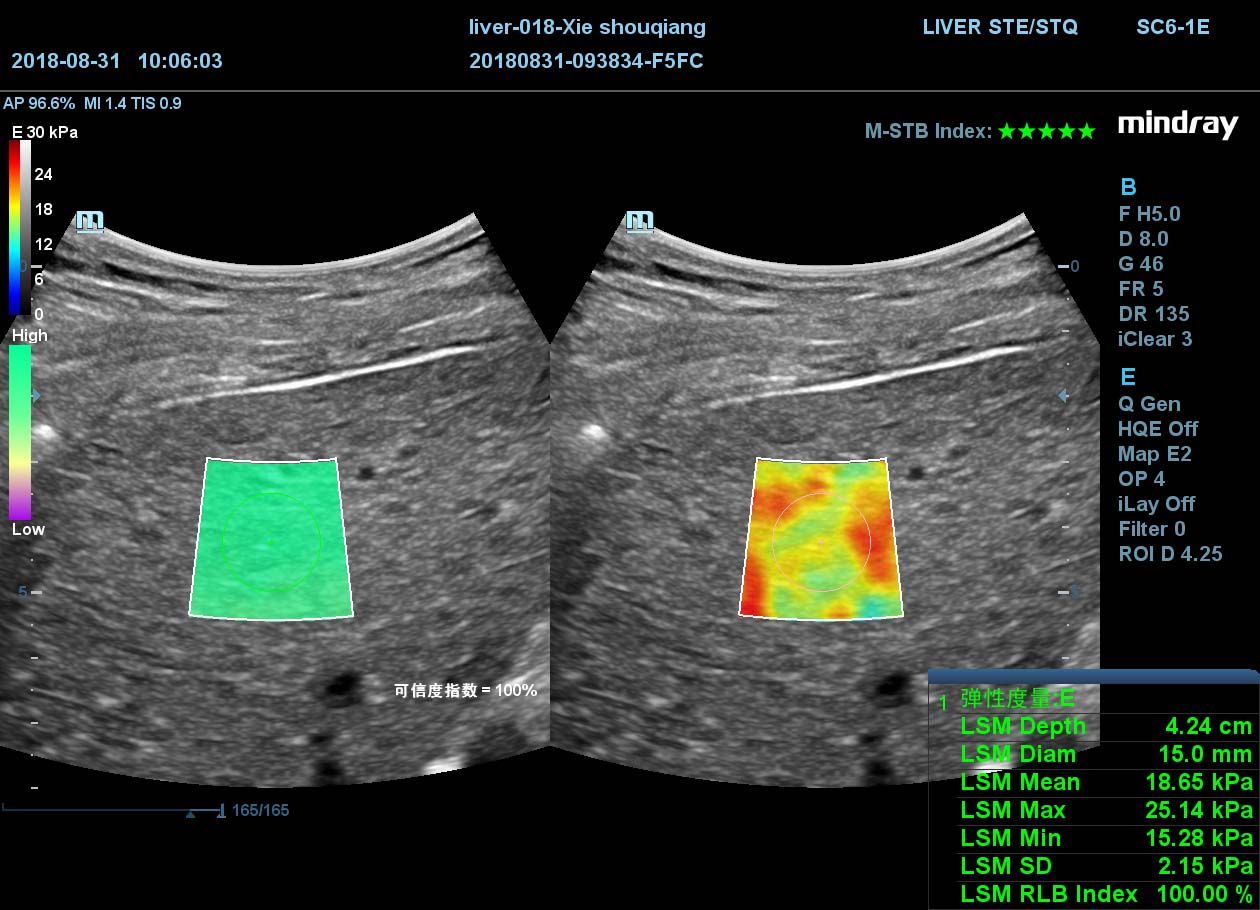Click the probe orientation marker on right image
Viewport: 1260px width, 910px height.
tap(639, 222)
